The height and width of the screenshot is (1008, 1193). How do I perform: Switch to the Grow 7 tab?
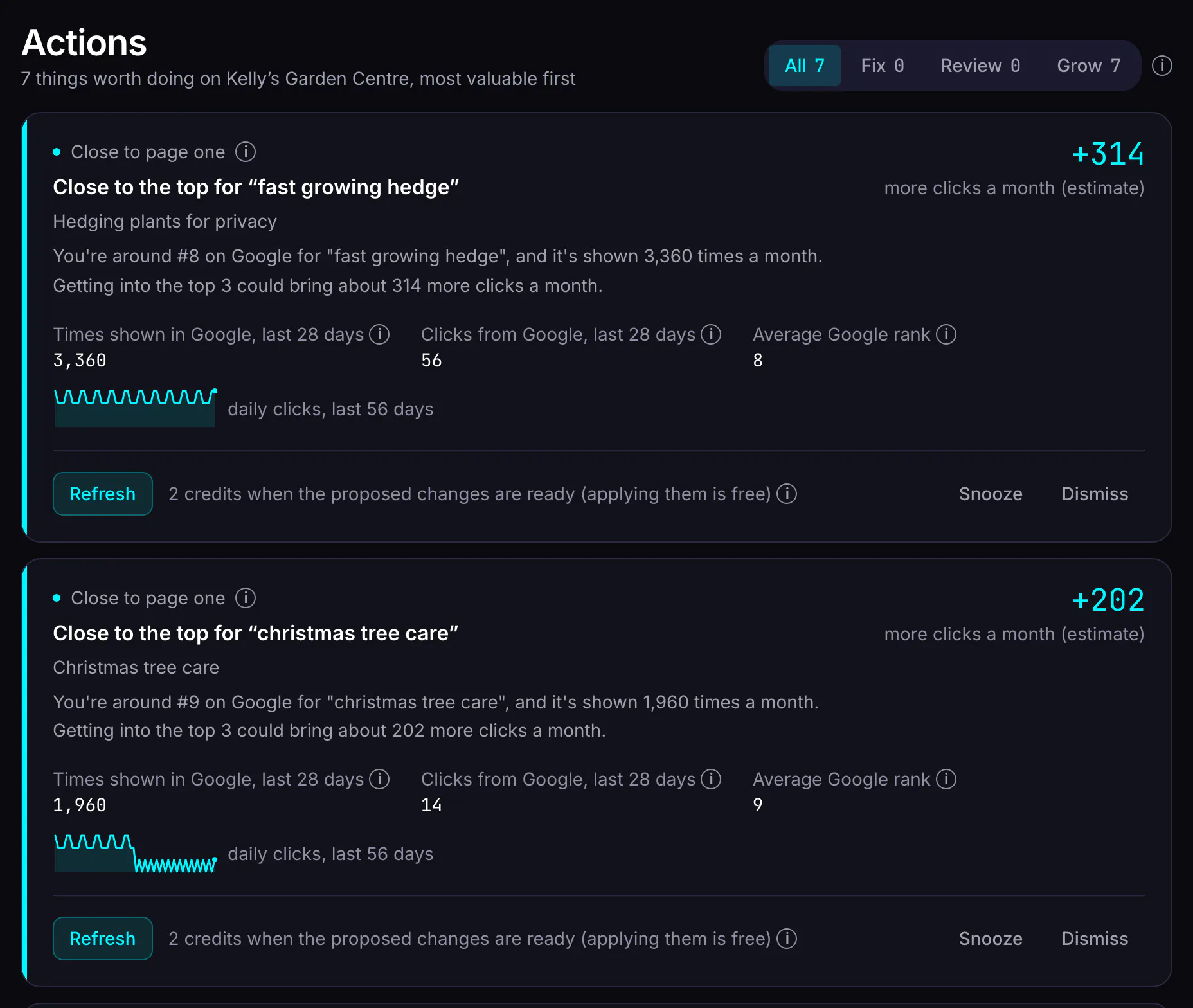pos(1088,66)
